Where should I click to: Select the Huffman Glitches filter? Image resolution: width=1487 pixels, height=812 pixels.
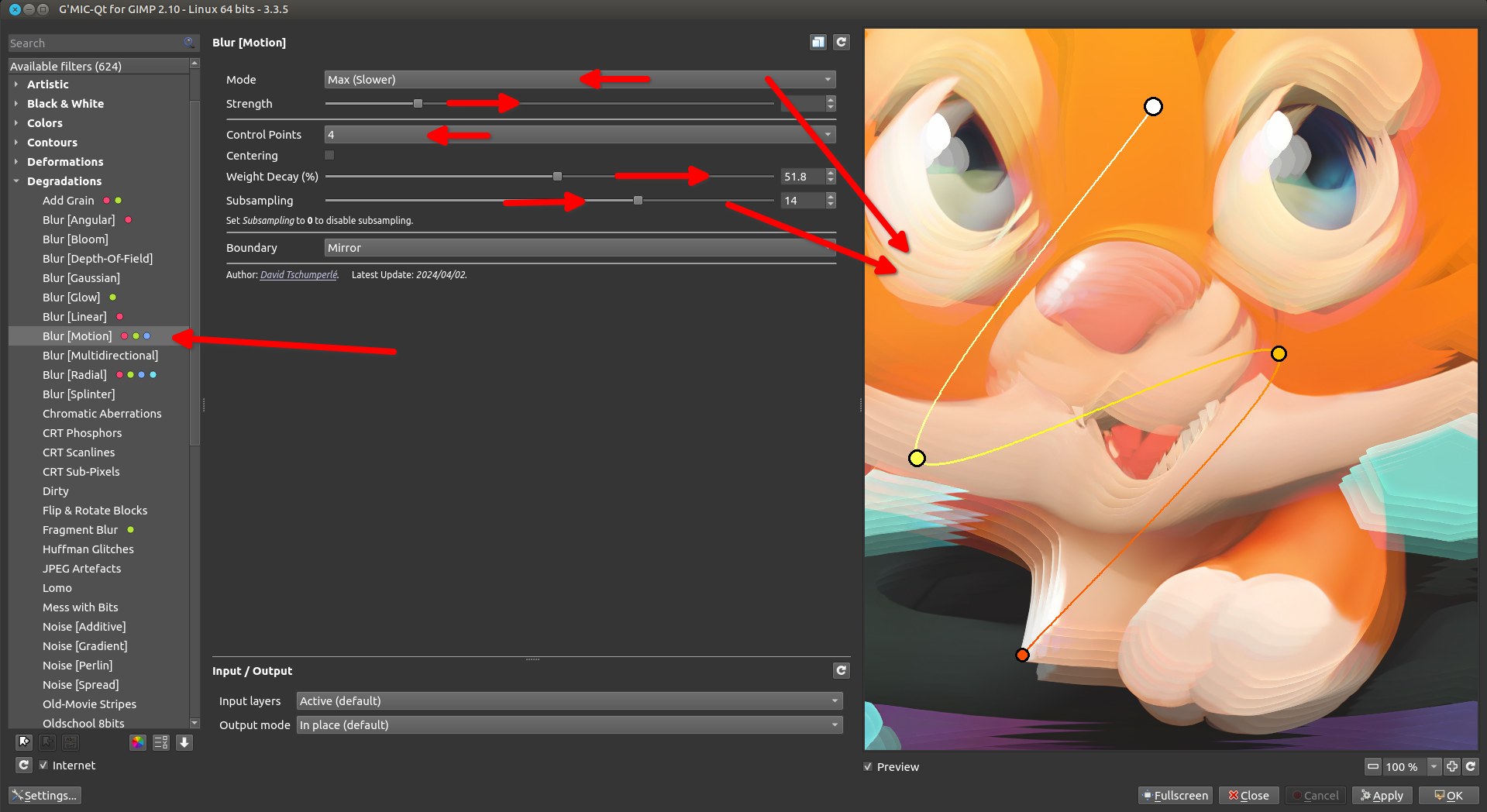tap(88, 549)
